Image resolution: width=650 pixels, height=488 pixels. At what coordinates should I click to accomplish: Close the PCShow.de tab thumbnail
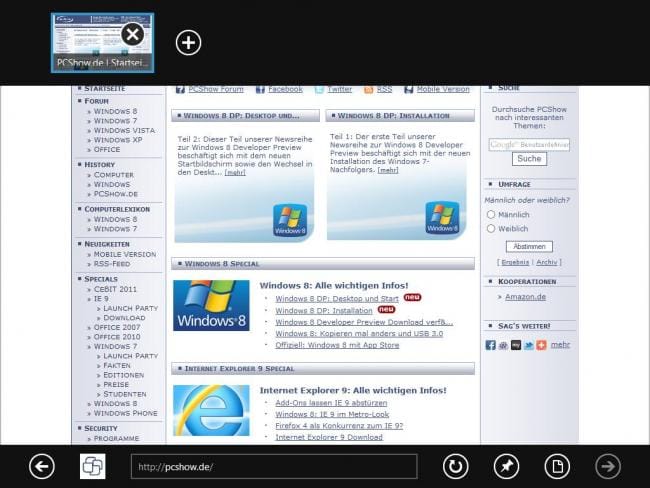133,34
